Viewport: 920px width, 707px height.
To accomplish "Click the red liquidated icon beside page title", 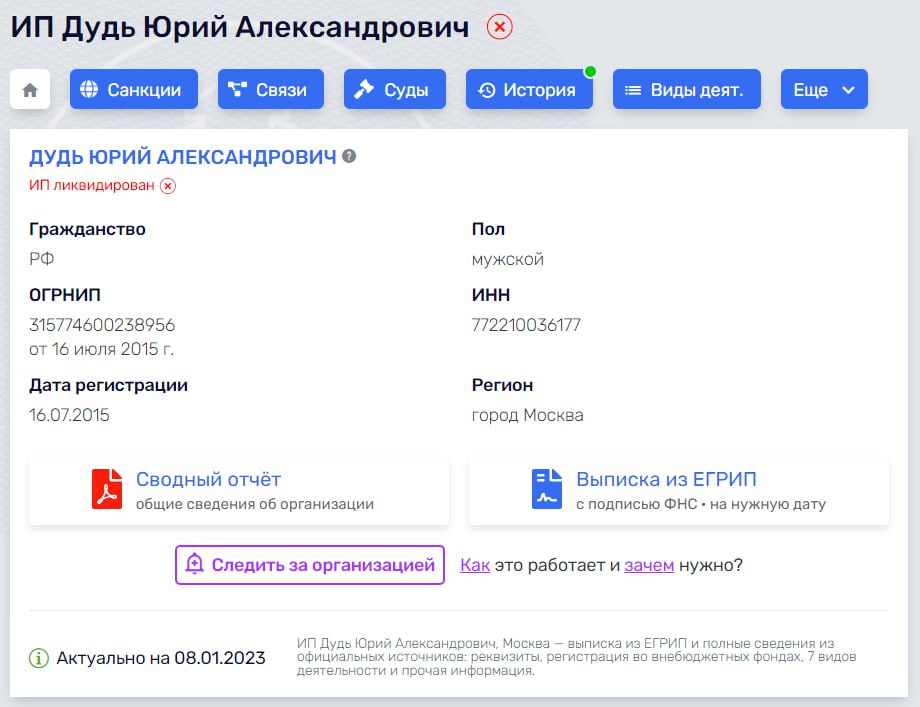I will 499,27.
